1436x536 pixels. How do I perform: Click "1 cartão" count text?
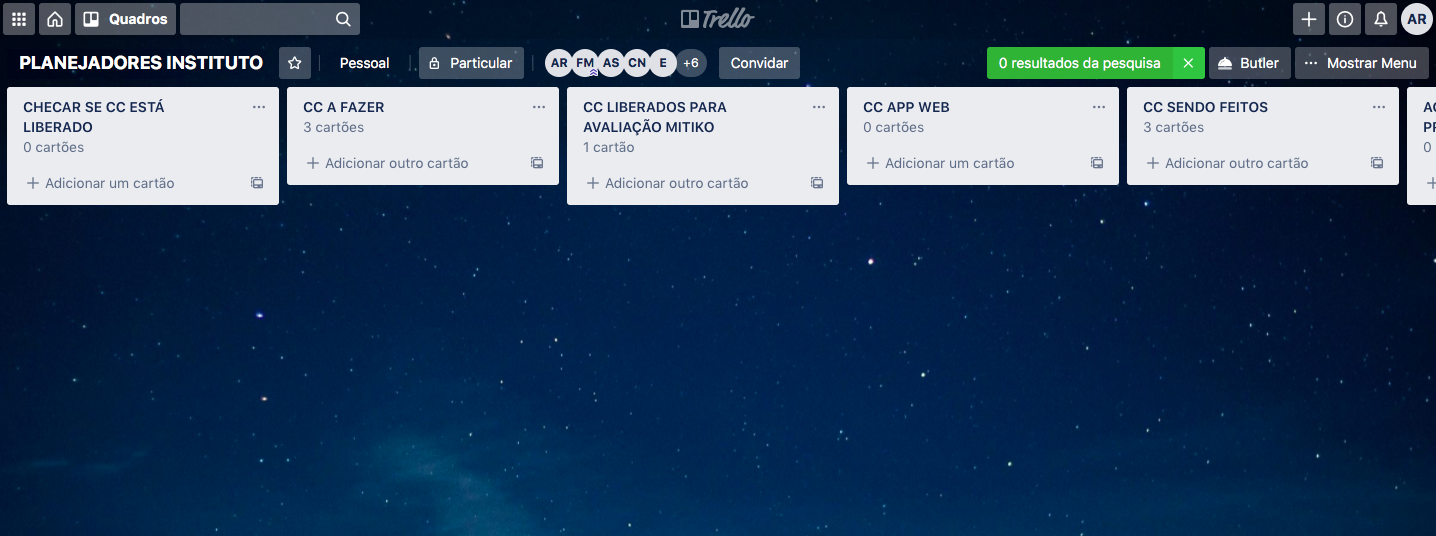[609, 147]
